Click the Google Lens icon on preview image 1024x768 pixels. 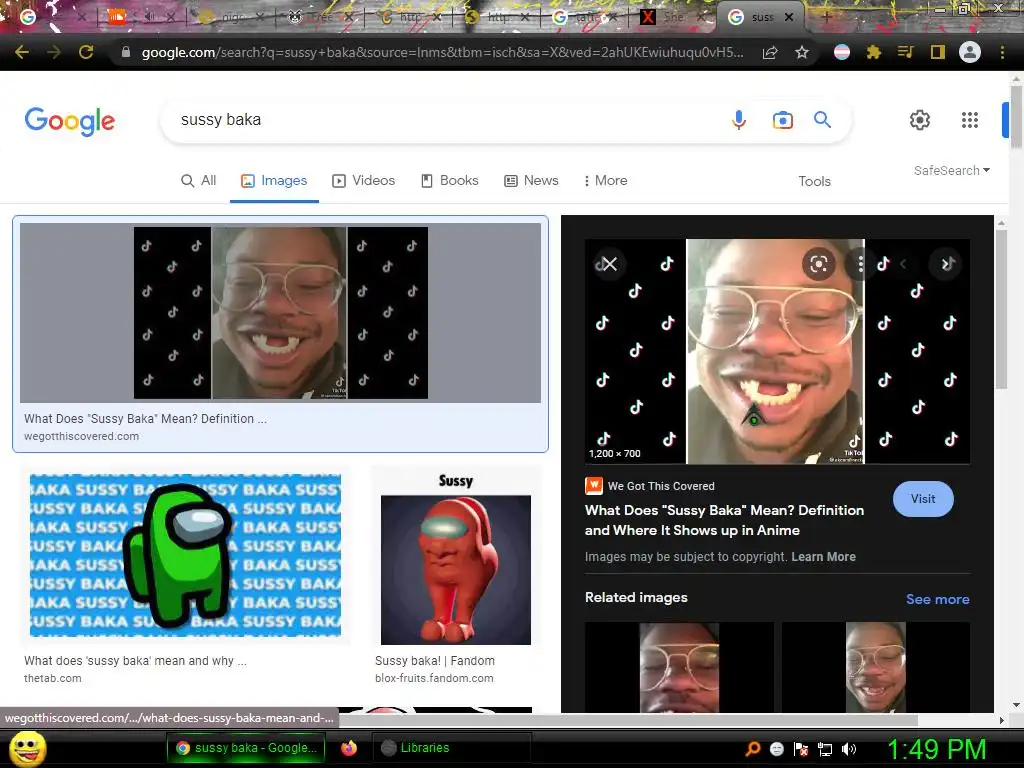(x=818, y=264)
